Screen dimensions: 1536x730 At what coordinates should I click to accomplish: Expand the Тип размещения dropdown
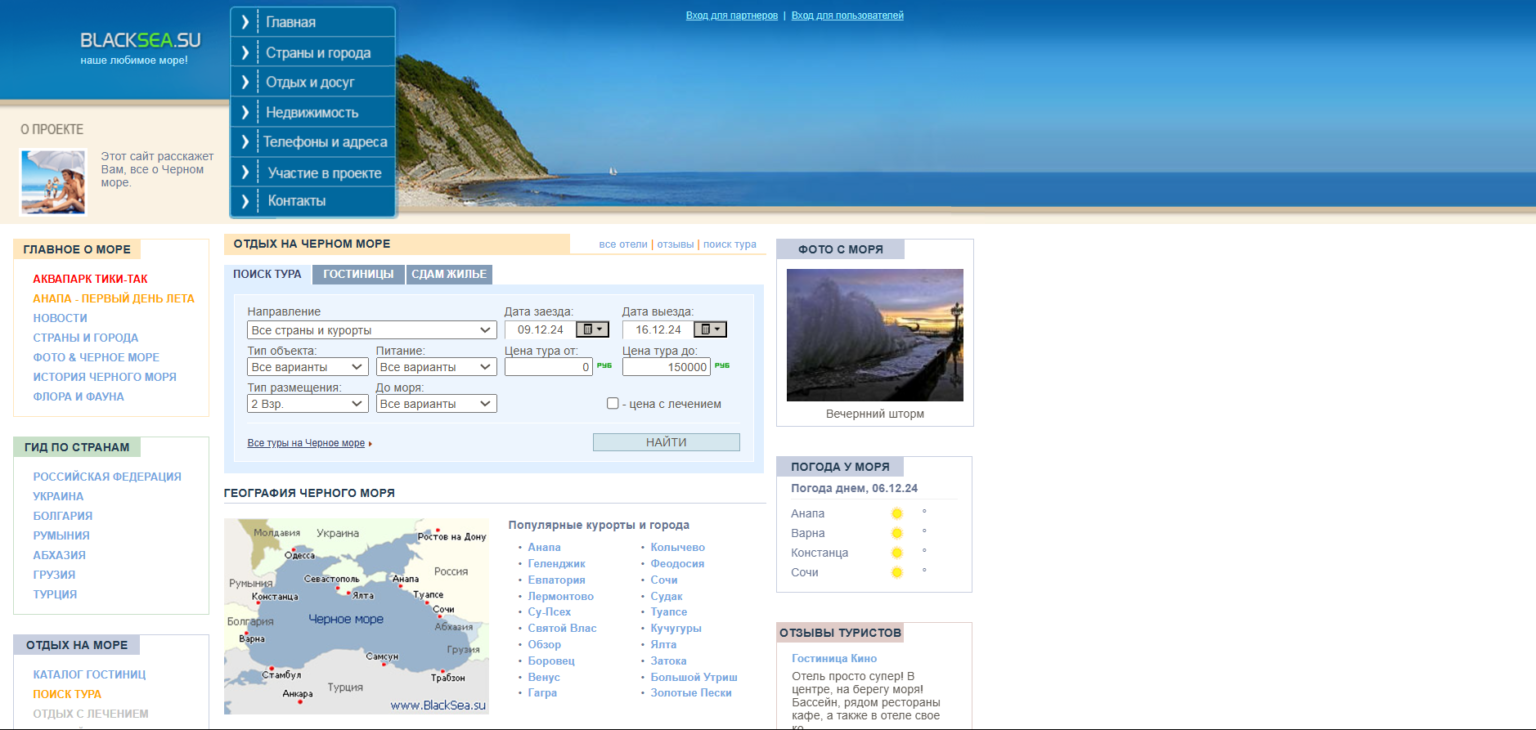308,404
